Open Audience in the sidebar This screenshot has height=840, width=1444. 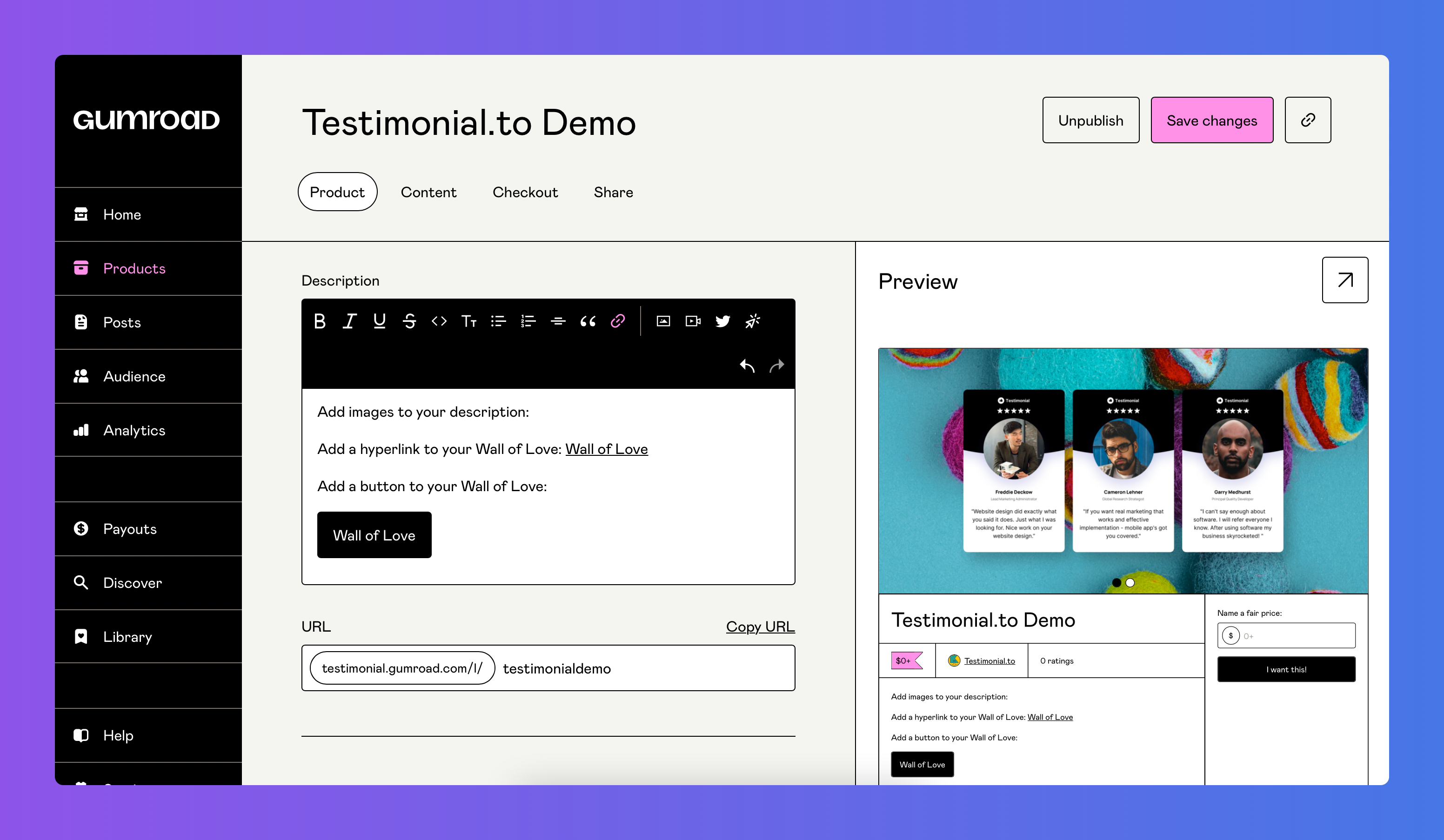click(148, 376)
